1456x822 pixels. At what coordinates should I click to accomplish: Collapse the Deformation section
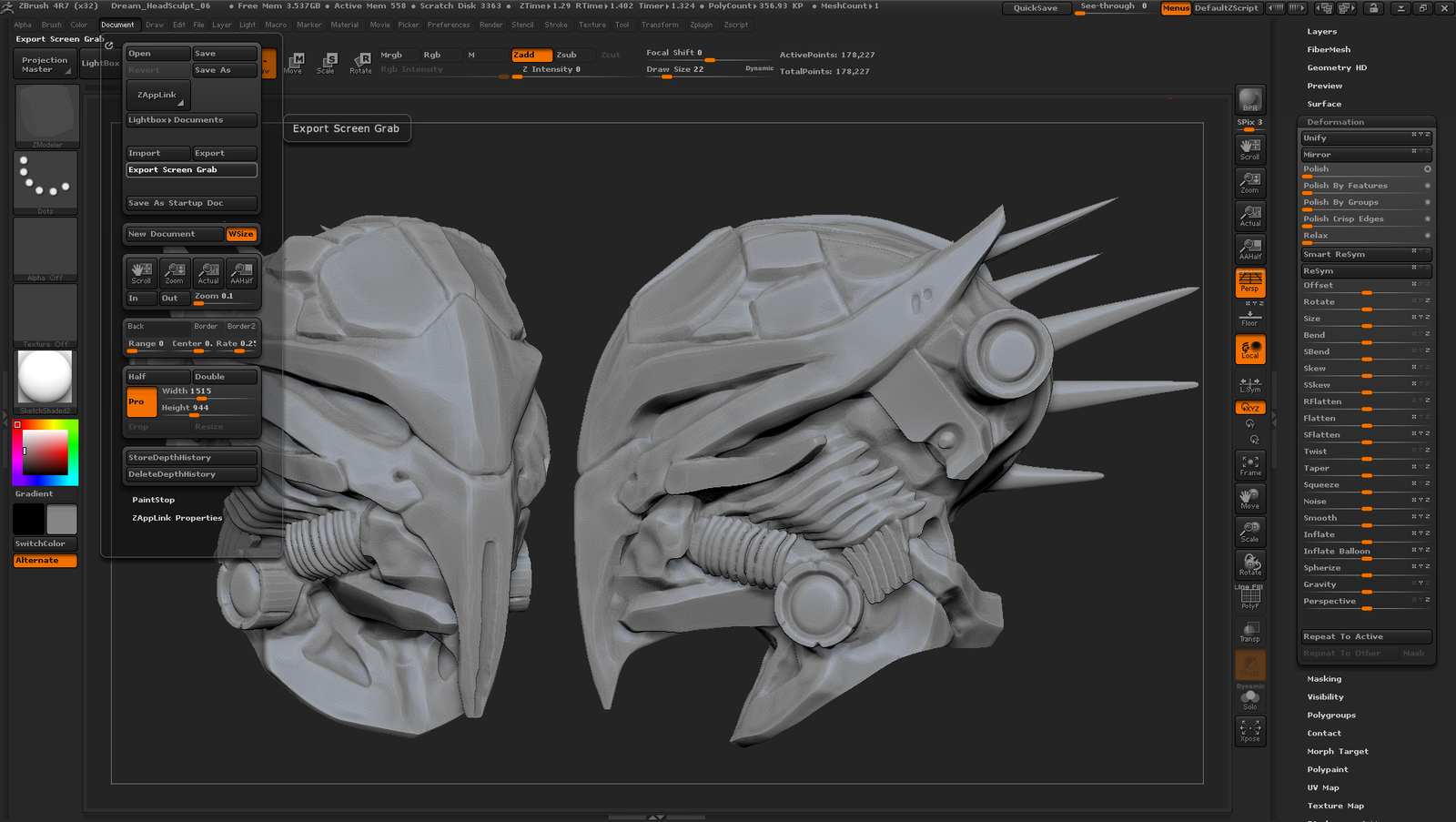click(1335, 122)
